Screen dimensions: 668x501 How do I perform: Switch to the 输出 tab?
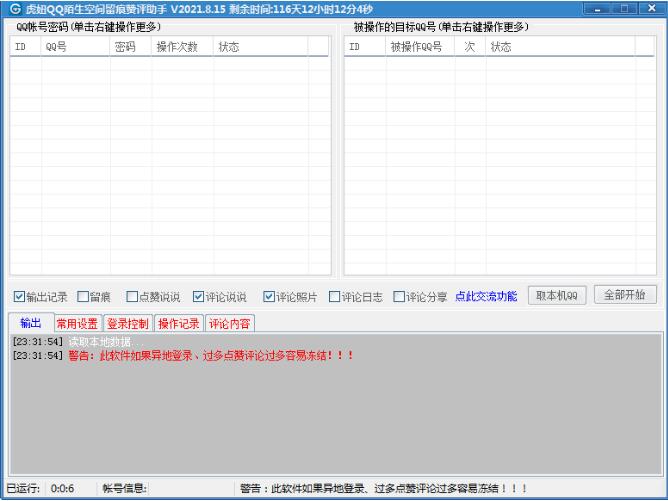(x=31, y=323)
